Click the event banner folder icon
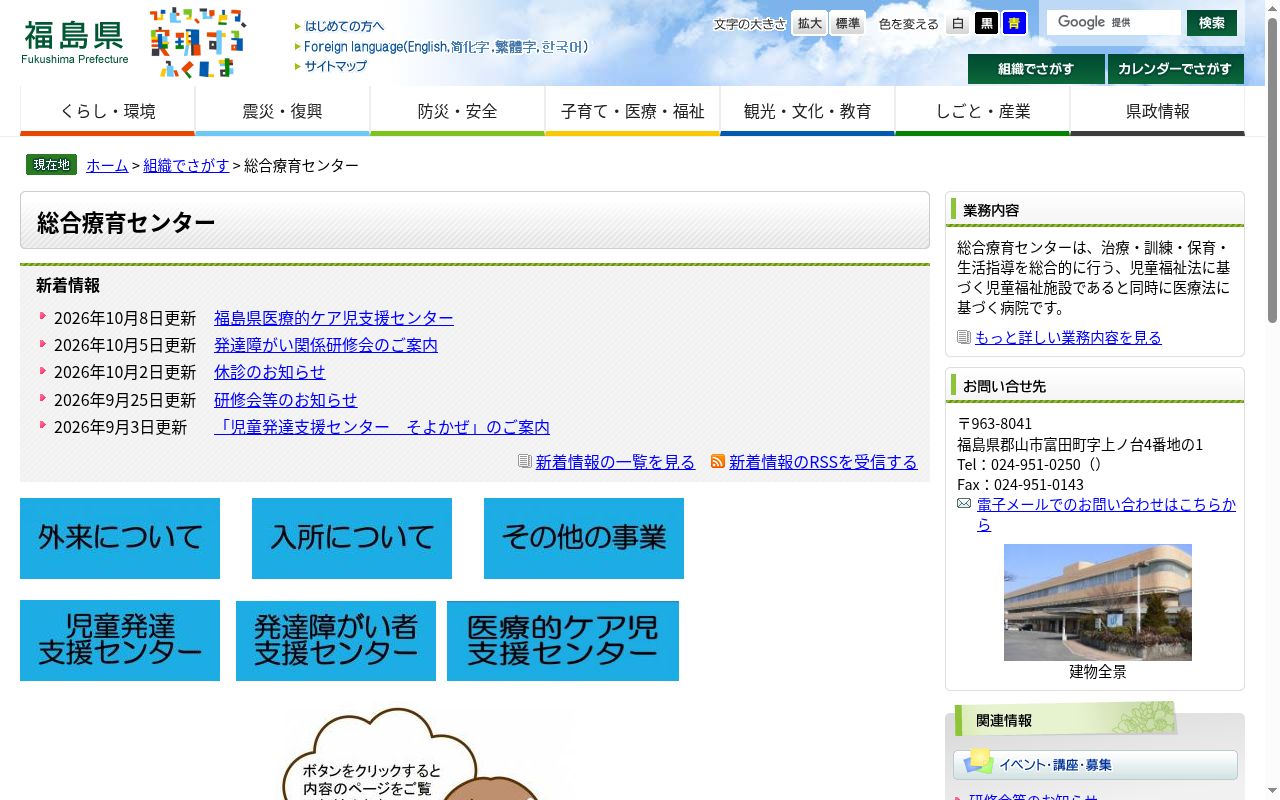 coord(978,763)
